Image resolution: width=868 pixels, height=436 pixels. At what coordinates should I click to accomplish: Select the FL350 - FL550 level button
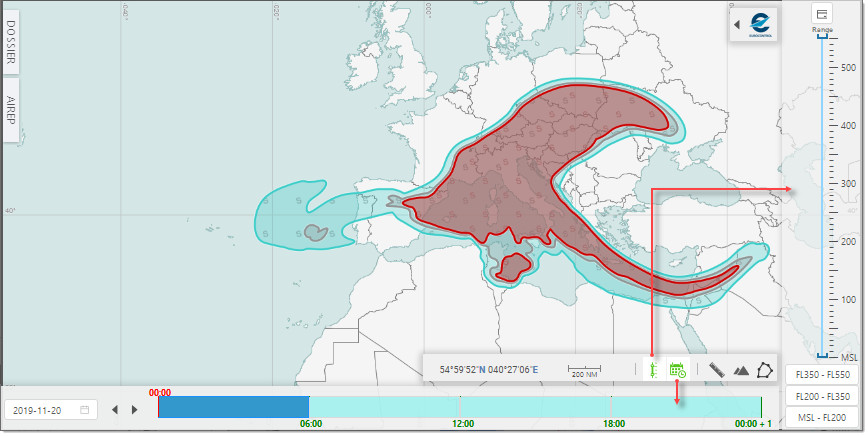[823, 375]
